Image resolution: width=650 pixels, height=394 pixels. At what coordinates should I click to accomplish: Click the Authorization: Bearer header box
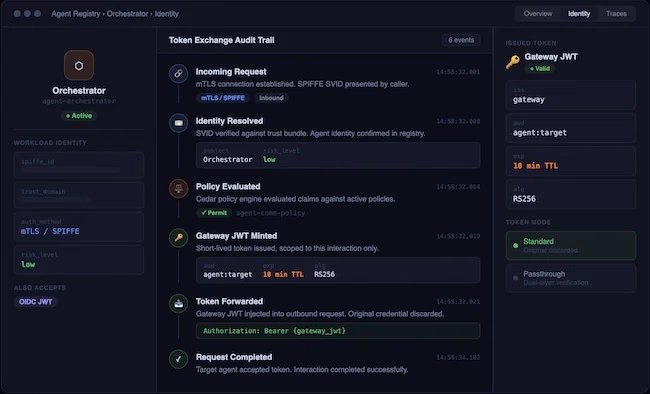(338, 331)
